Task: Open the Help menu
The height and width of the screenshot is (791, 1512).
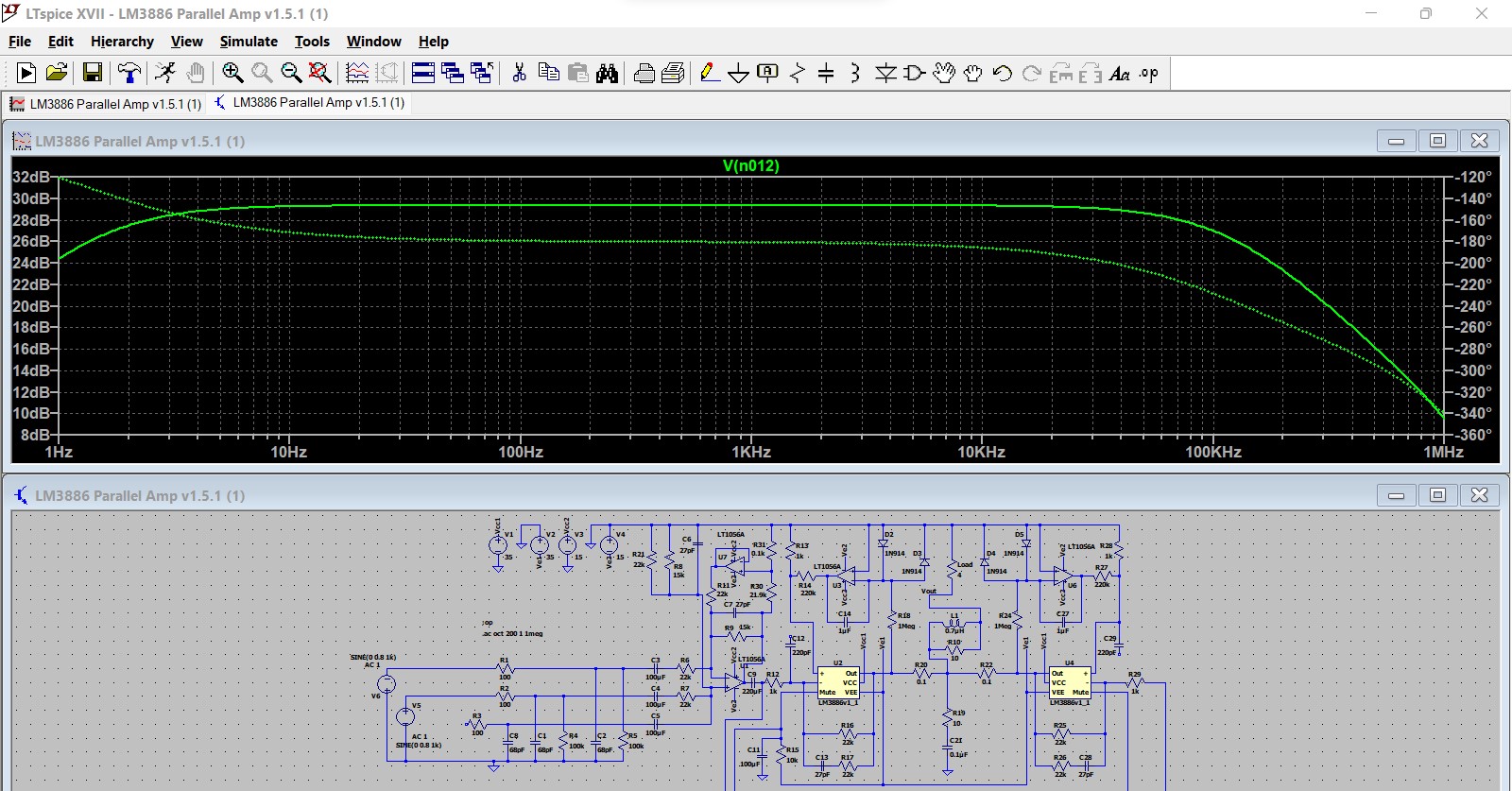Action: 434,42
